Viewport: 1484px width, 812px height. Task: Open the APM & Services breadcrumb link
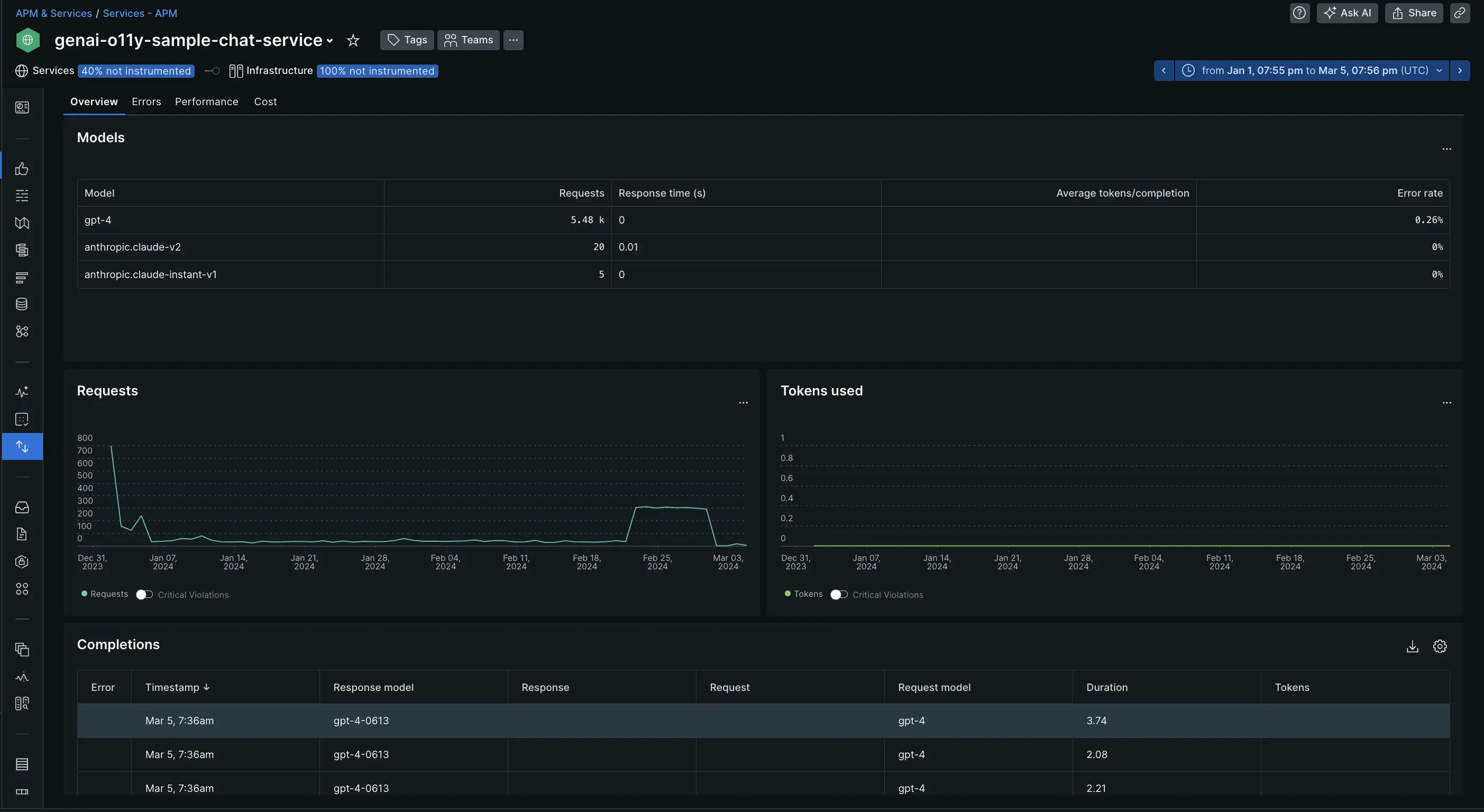pos(53,13)
